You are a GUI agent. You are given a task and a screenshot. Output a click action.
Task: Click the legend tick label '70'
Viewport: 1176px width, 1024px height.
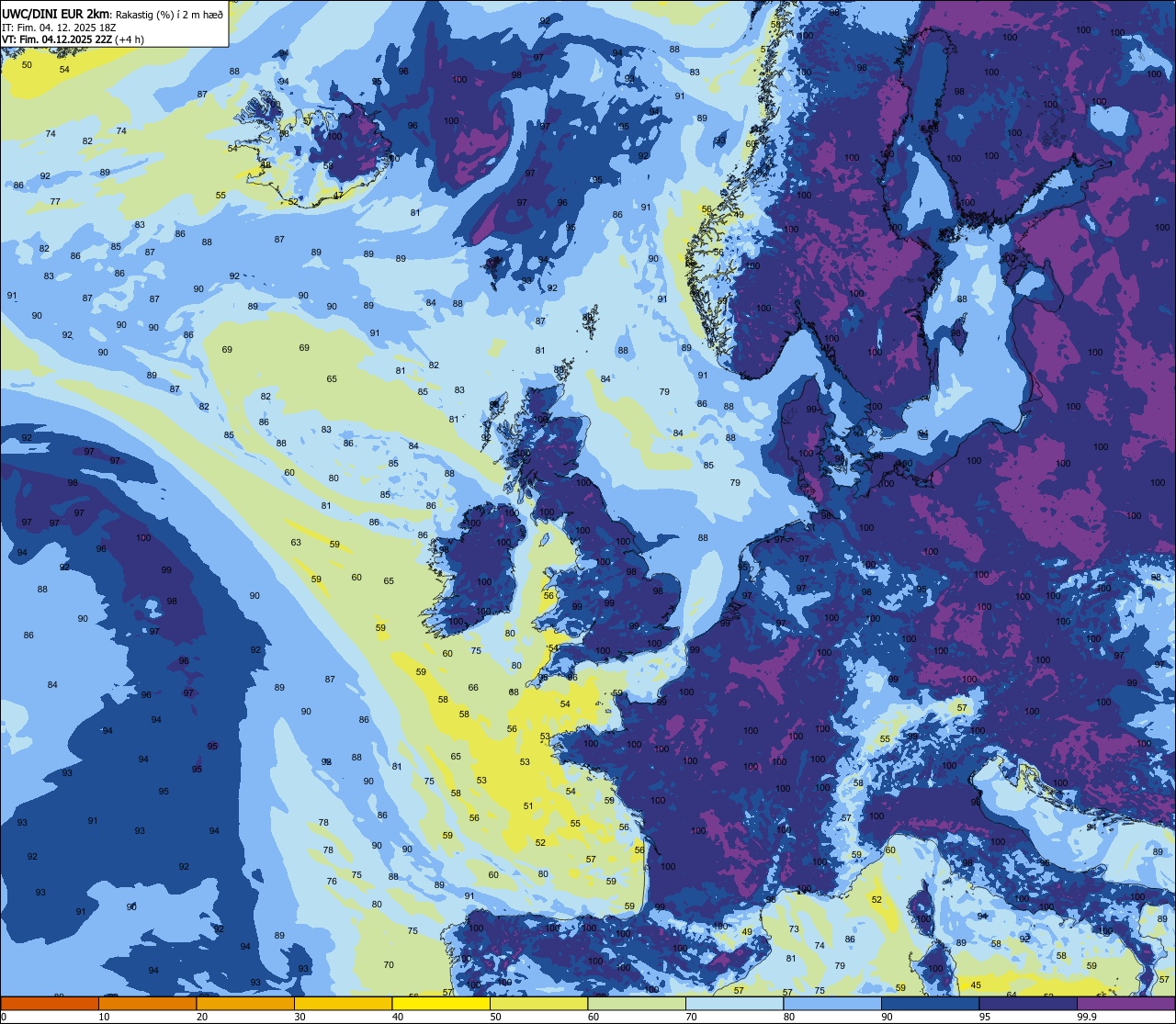point(691,1017)
